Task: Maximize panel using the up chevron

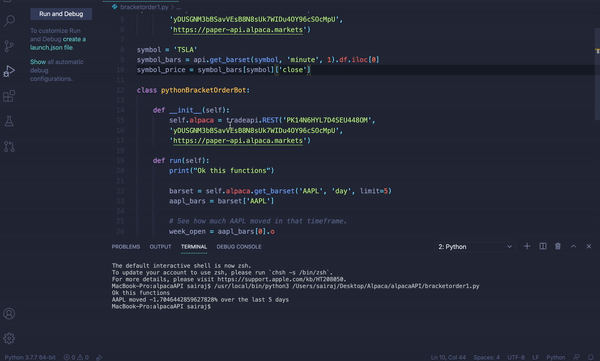Action: point(573,246)
